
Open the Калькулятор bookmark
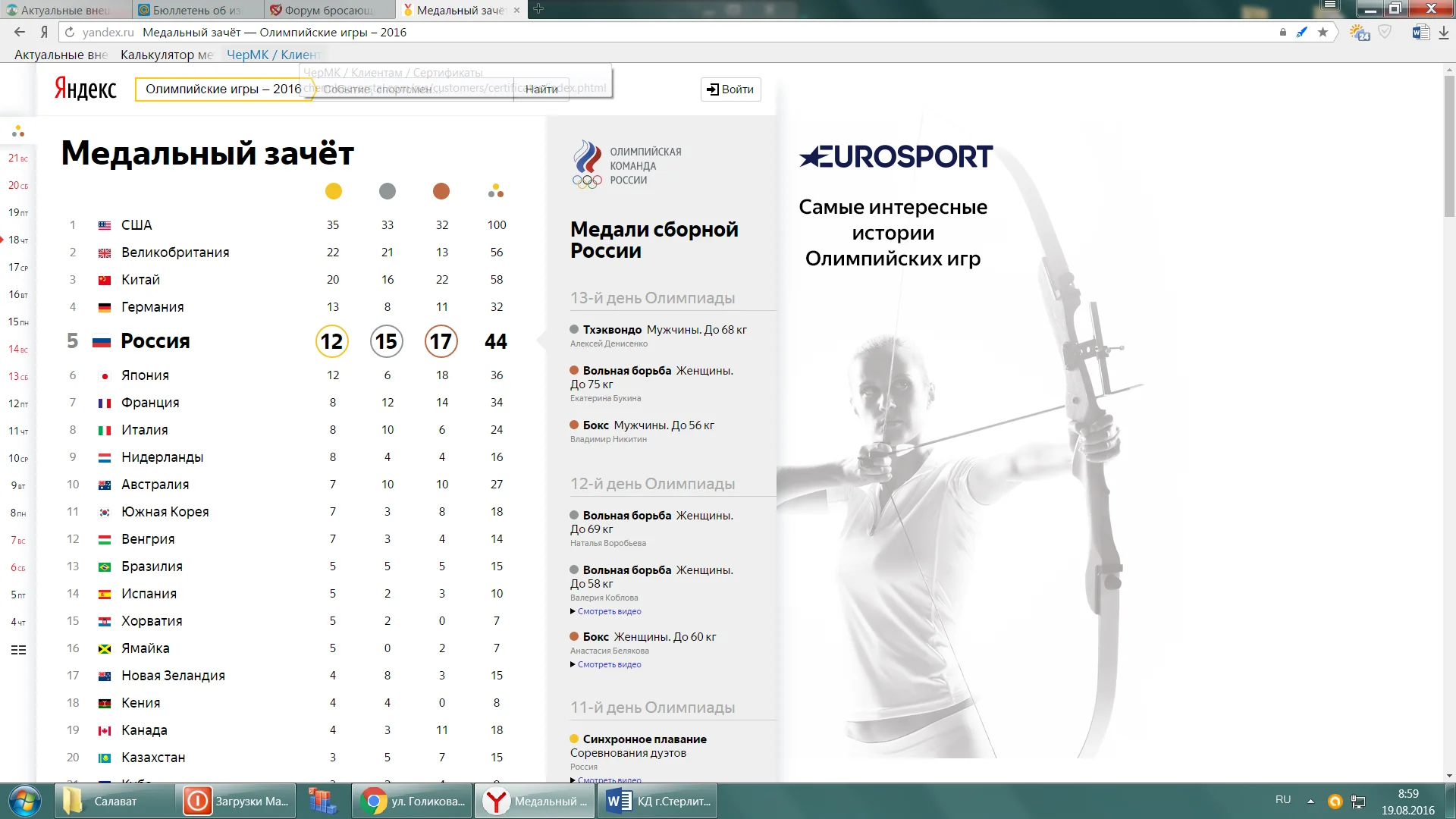(166, 55)
